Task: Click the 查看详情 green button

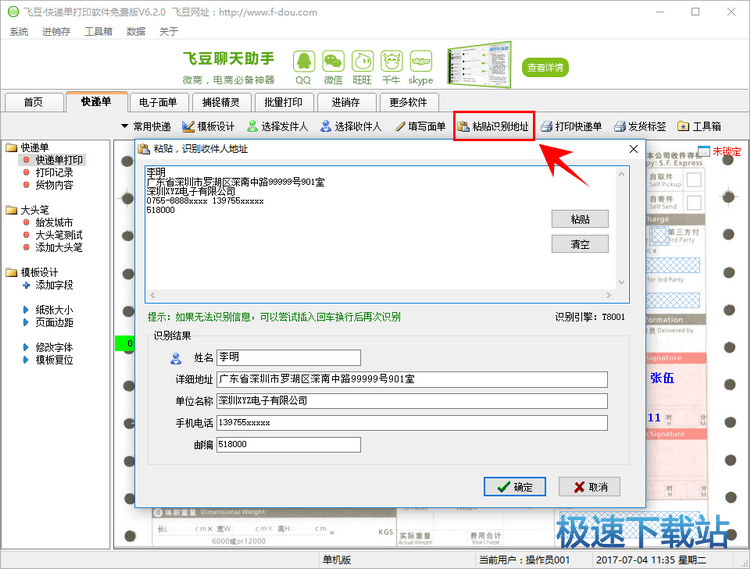Action: (x=545, y=68)
